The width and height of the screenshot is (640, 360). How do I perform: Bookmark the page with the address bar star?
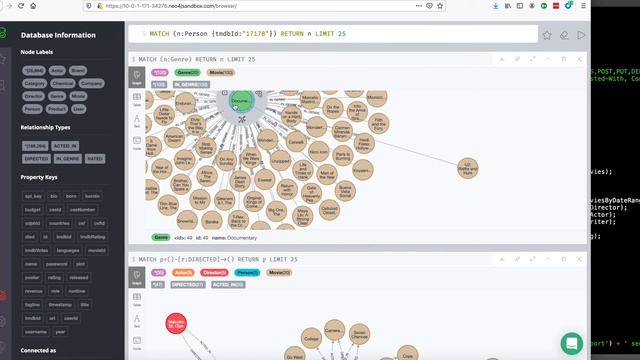coord(440,6)
